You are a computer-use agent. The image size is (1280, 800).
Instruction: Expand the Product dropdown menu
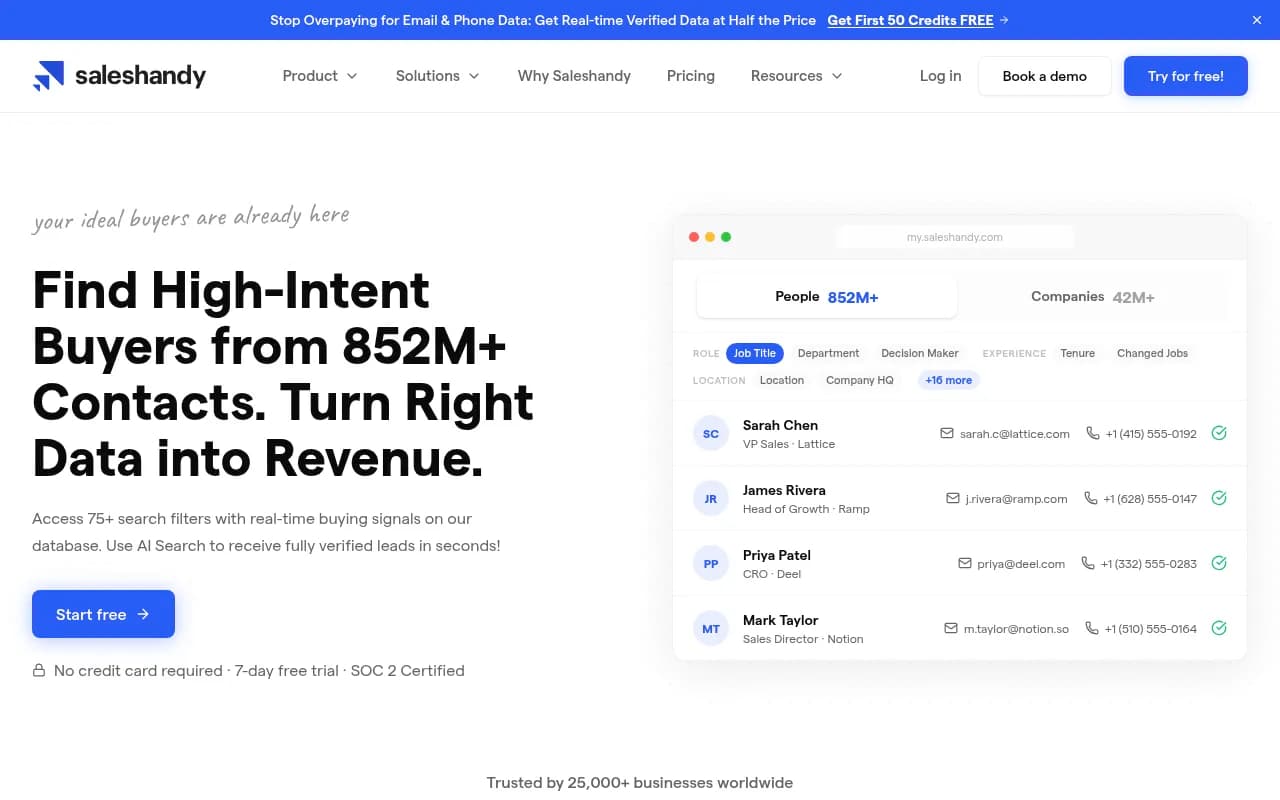[320, 76]
